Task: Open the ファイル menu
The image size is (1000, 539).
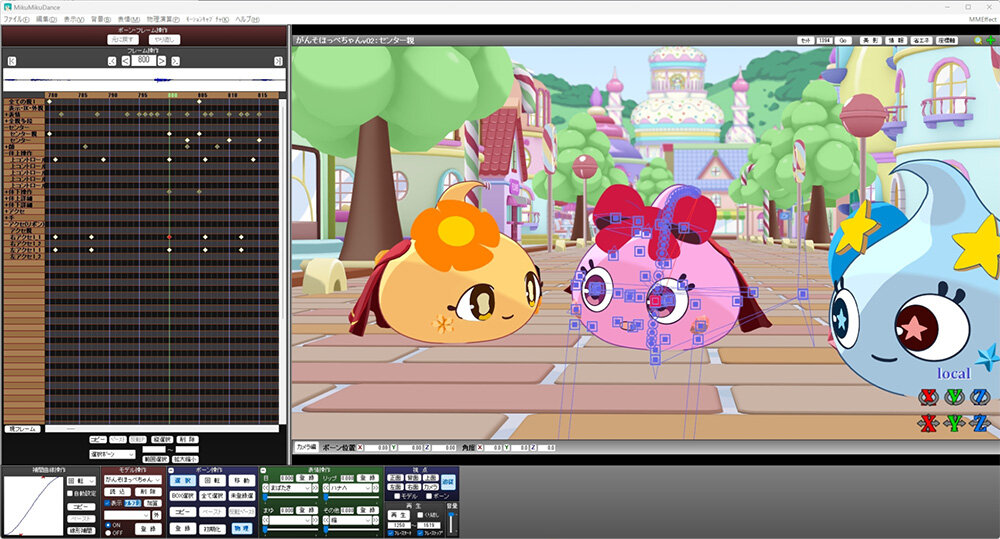Action: [x=16, y=19]
